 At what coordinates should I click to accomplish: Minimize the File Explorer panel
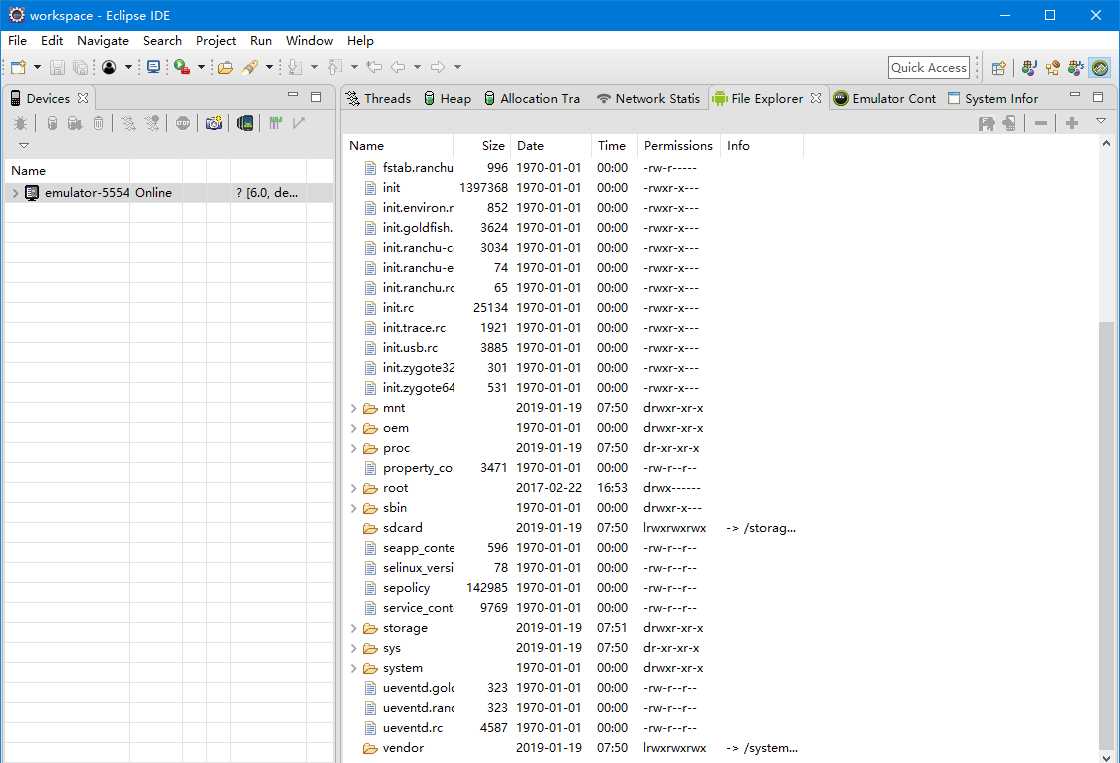coord(1074,96)
